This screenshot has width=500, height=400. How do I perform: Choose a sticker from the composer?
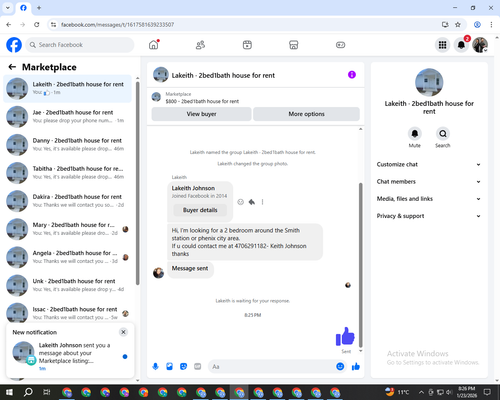point(183,367)
